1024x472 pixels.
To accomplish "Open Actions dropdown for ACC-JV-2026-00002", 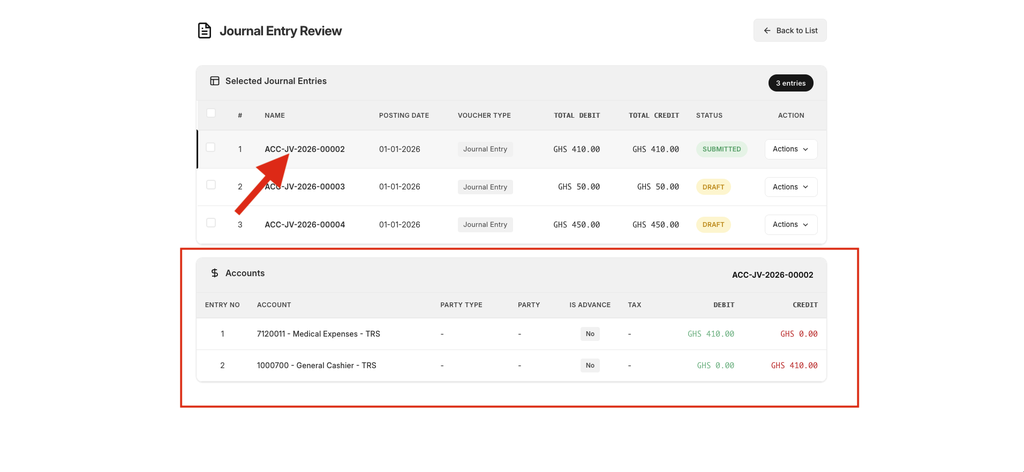I will pyautogui.click(x=790, y=149).
